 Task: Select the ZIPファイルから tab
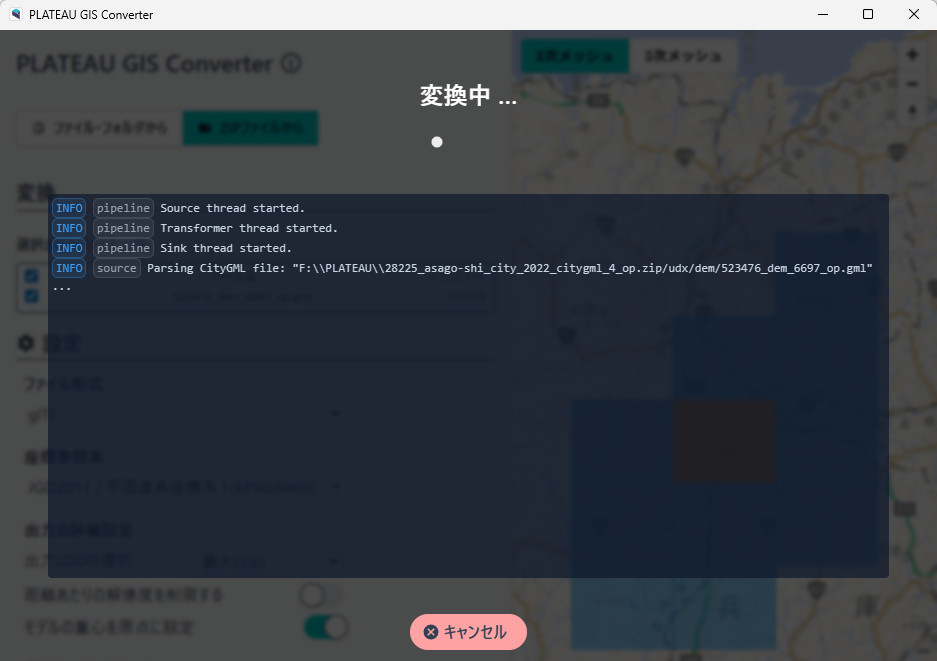[250, 128]
